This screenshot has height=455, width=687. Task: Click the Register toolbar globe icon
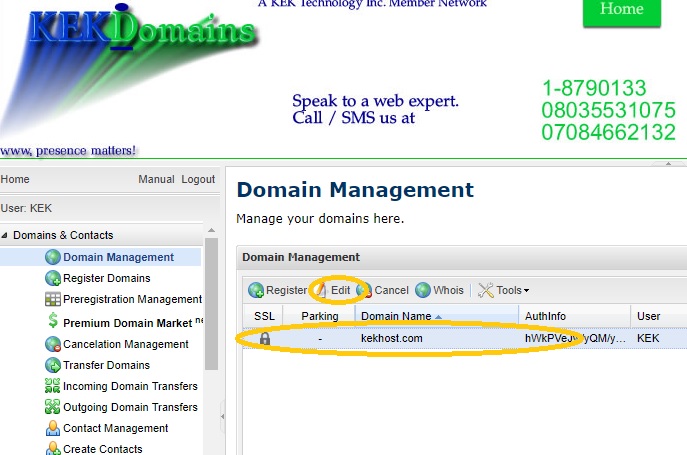point(256,290)
